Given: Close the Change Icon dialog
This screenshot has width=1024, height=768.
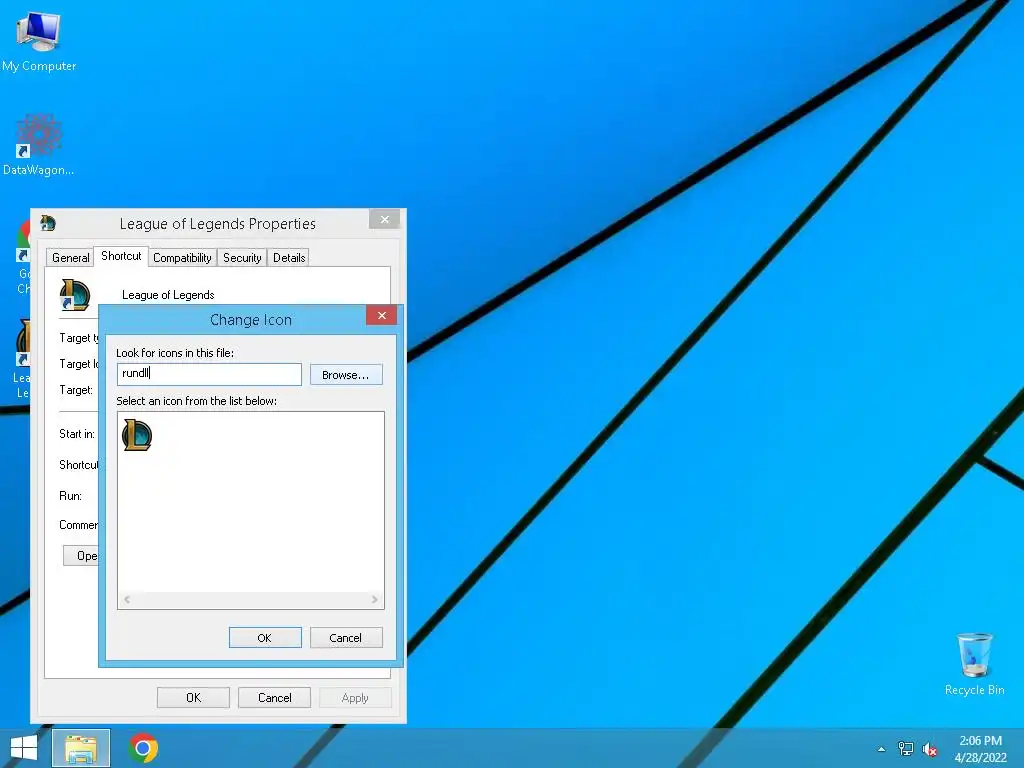Looking at the screenshot, I should [x=382, y=315].
